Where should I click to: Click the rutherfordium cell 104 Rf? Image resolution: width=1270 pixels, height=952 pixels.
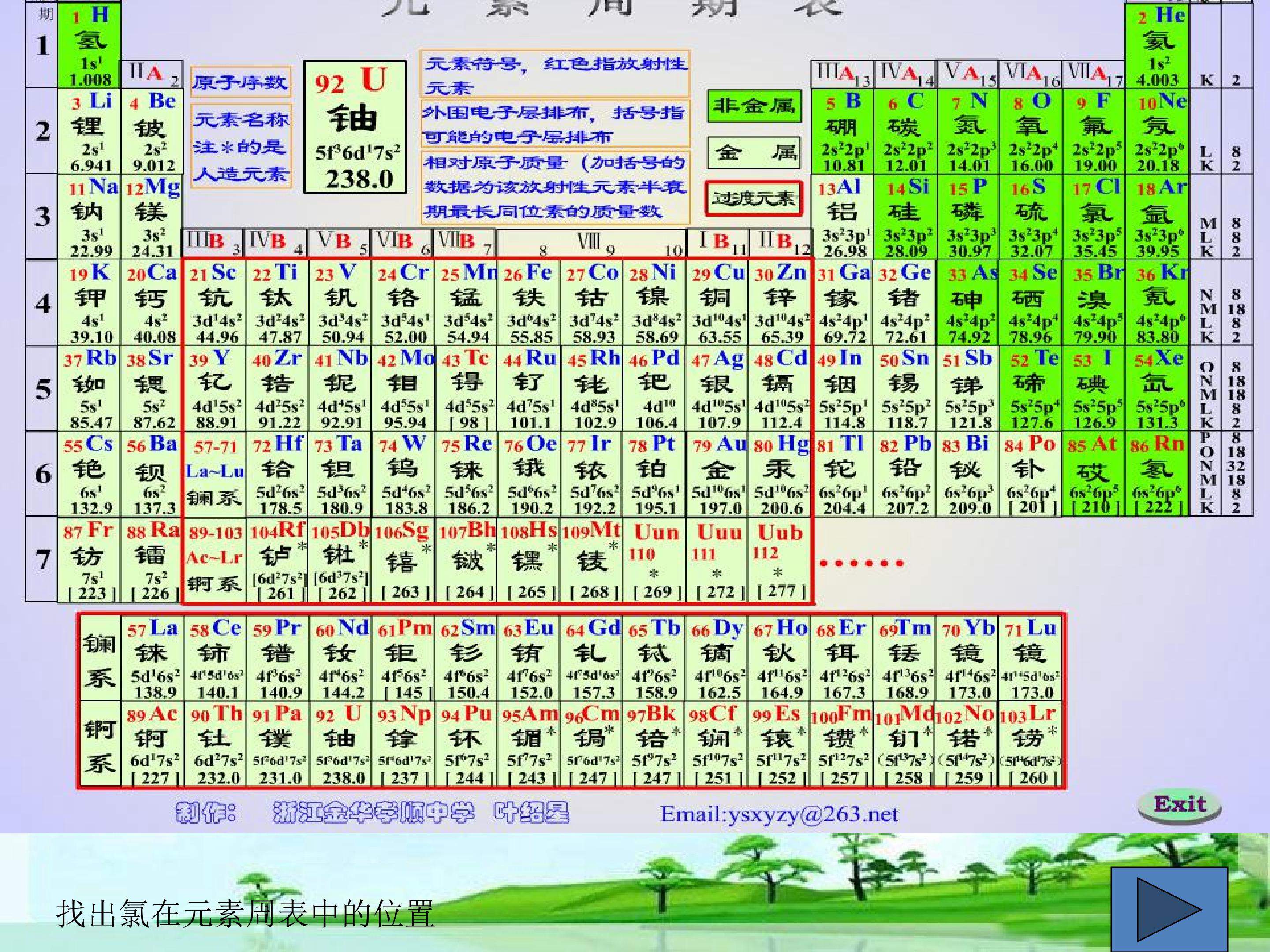(278, 559)
